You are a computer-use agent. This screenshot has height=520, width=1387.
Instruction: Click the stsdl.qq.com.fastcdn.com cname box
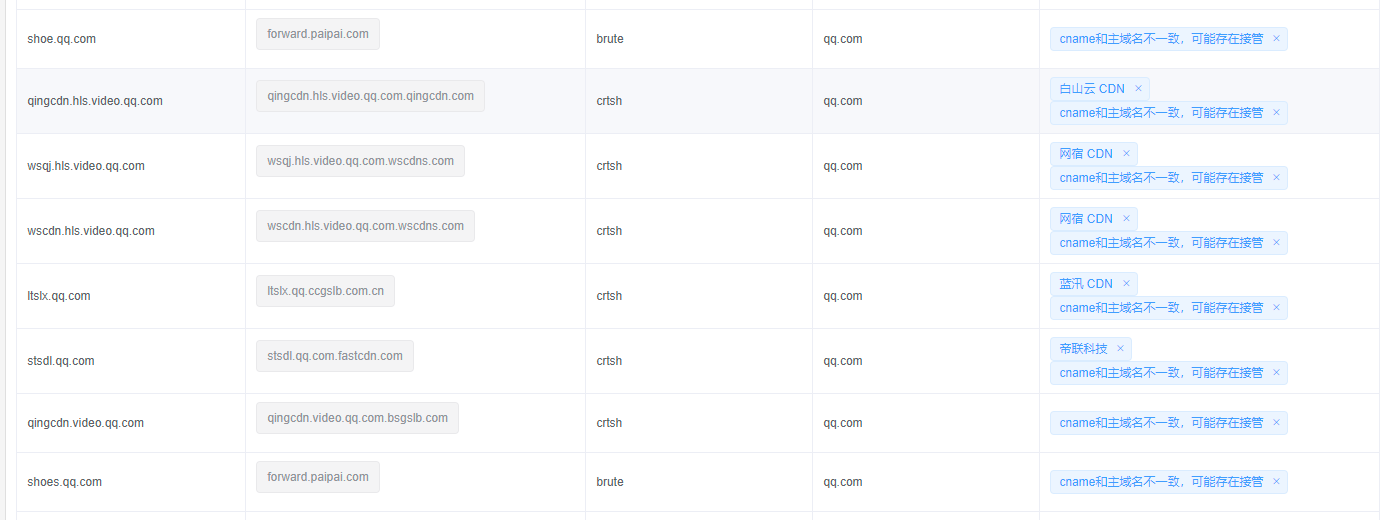pos(335,356)
